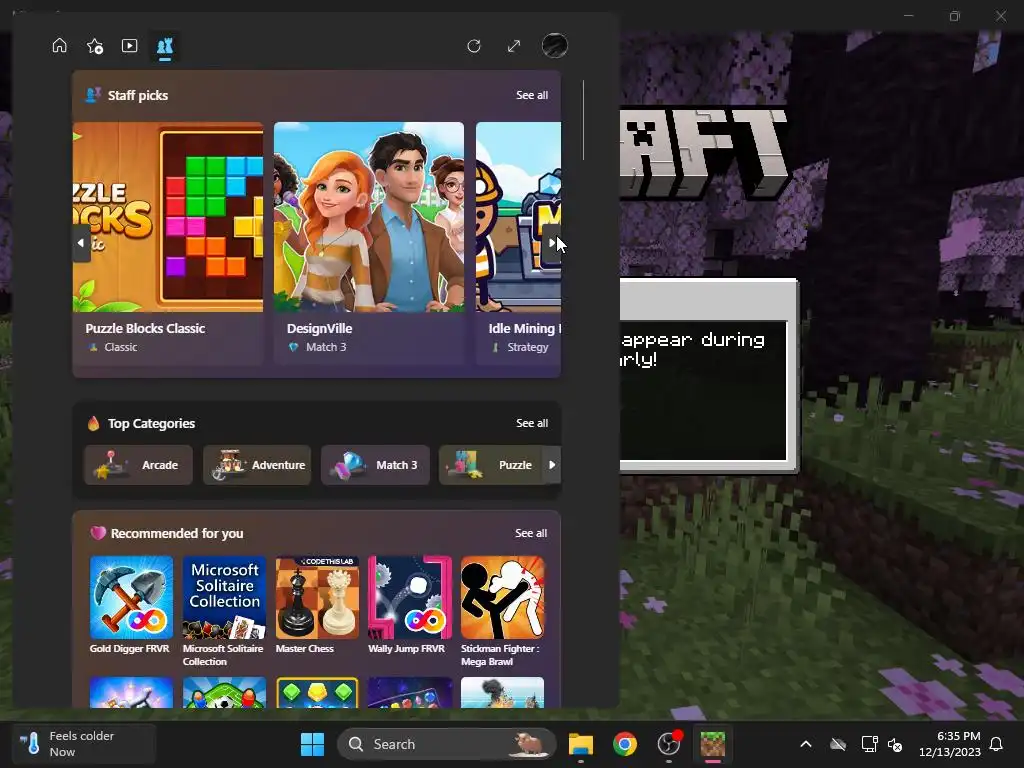Viewport: 1024px width, 768px height.
Task: Select the Match 3 category button
Action: [x=375, y=465]
